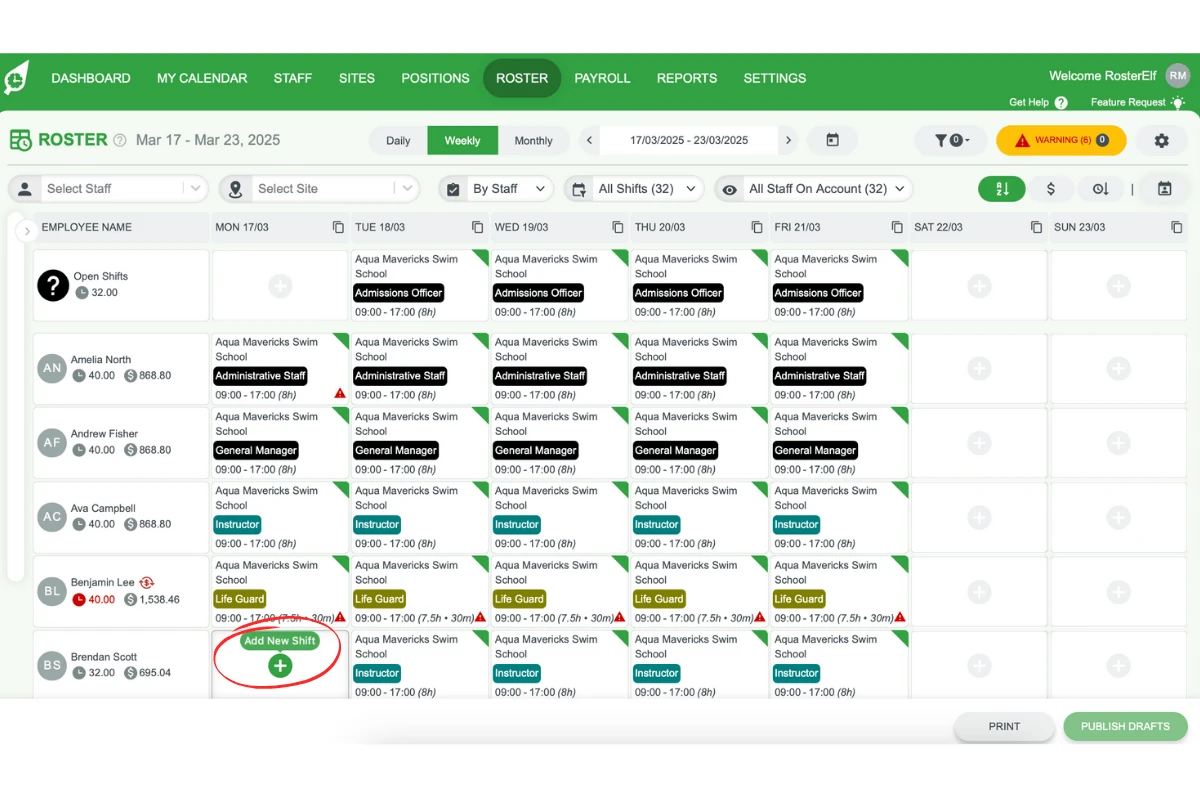1200x800 pixels.
Task: Switch to Monthly view
Action: click(x=533, y=140)
